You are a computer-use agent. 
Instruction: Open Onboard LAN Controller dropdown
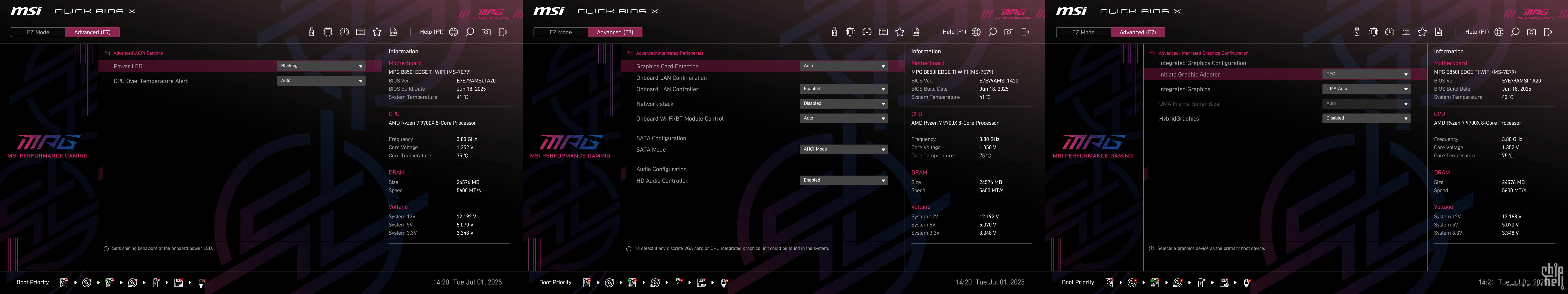pyautogui.click(x=844, y=89)
